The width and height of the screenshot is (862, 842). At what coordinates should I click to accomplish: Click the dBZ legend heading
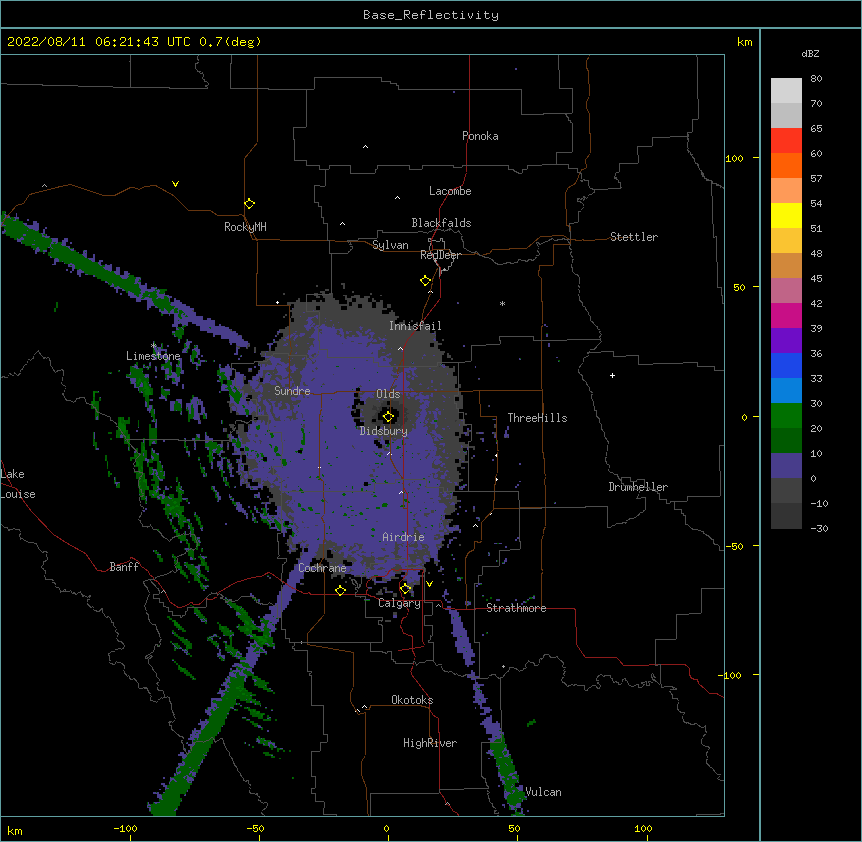[810, 54]
